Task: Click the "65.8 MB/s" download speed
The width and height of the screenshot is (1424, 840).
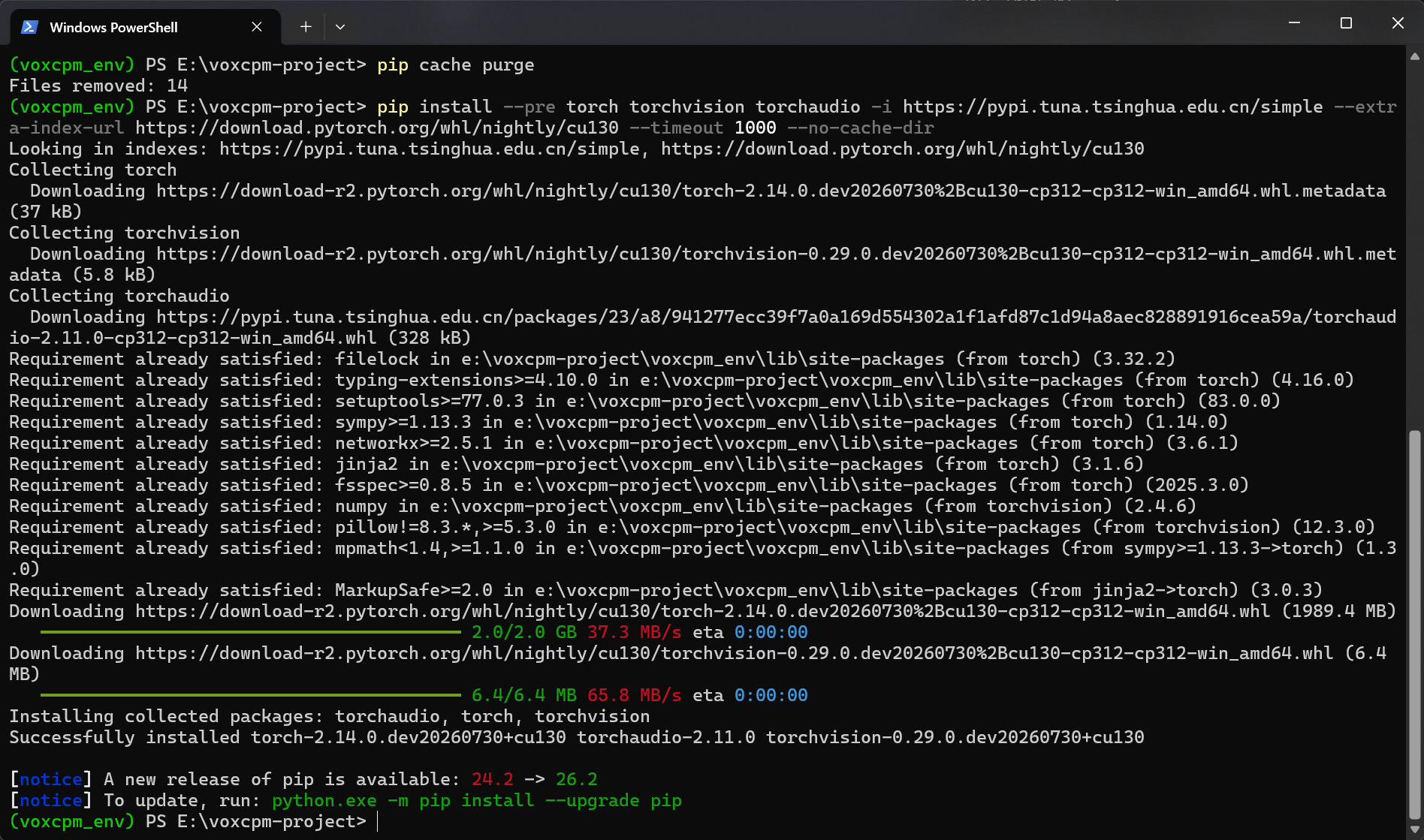Action: click(635, 696)
